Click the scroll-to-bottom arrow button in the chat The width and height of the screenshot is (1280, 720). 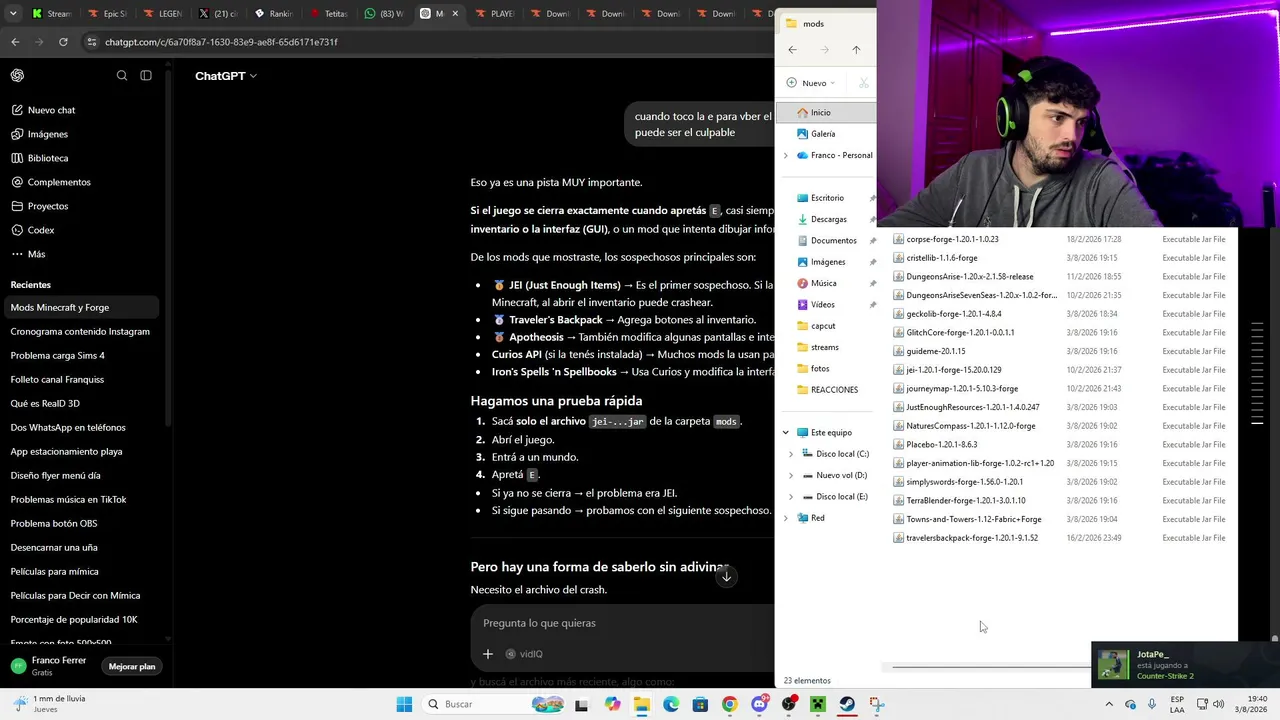pos(726,576)
